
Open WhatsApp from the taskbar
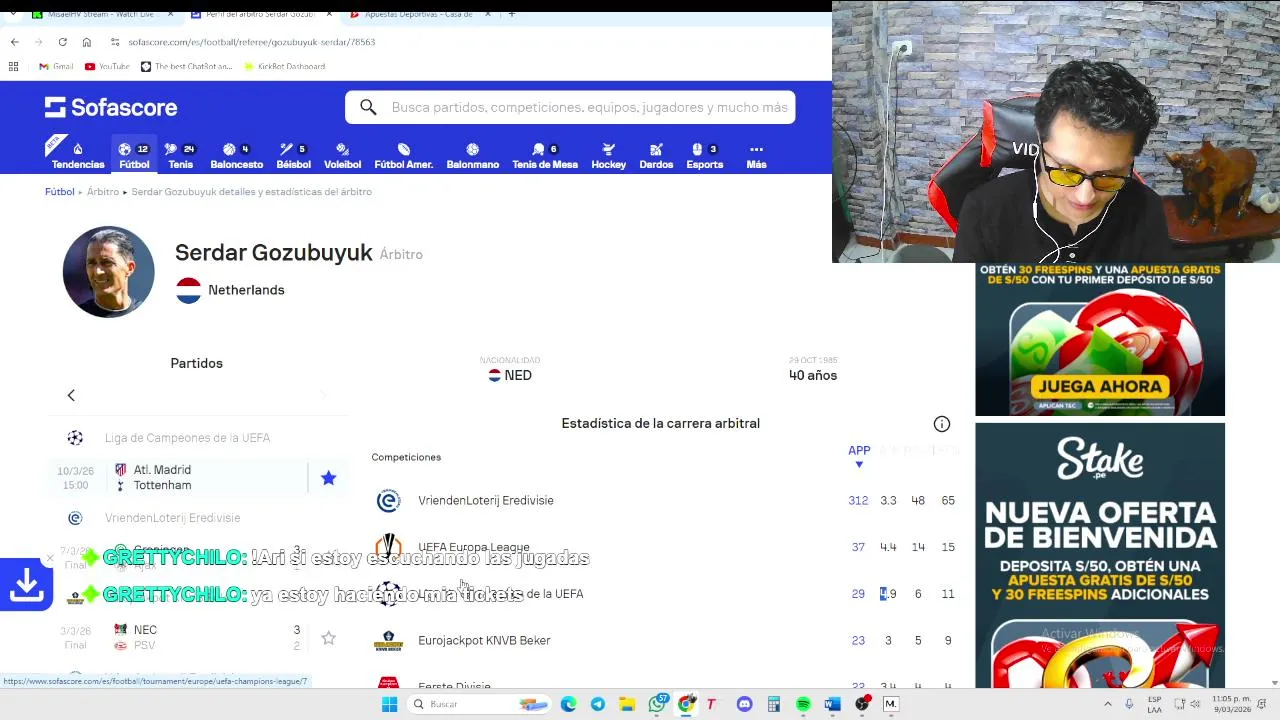point(657,704)
